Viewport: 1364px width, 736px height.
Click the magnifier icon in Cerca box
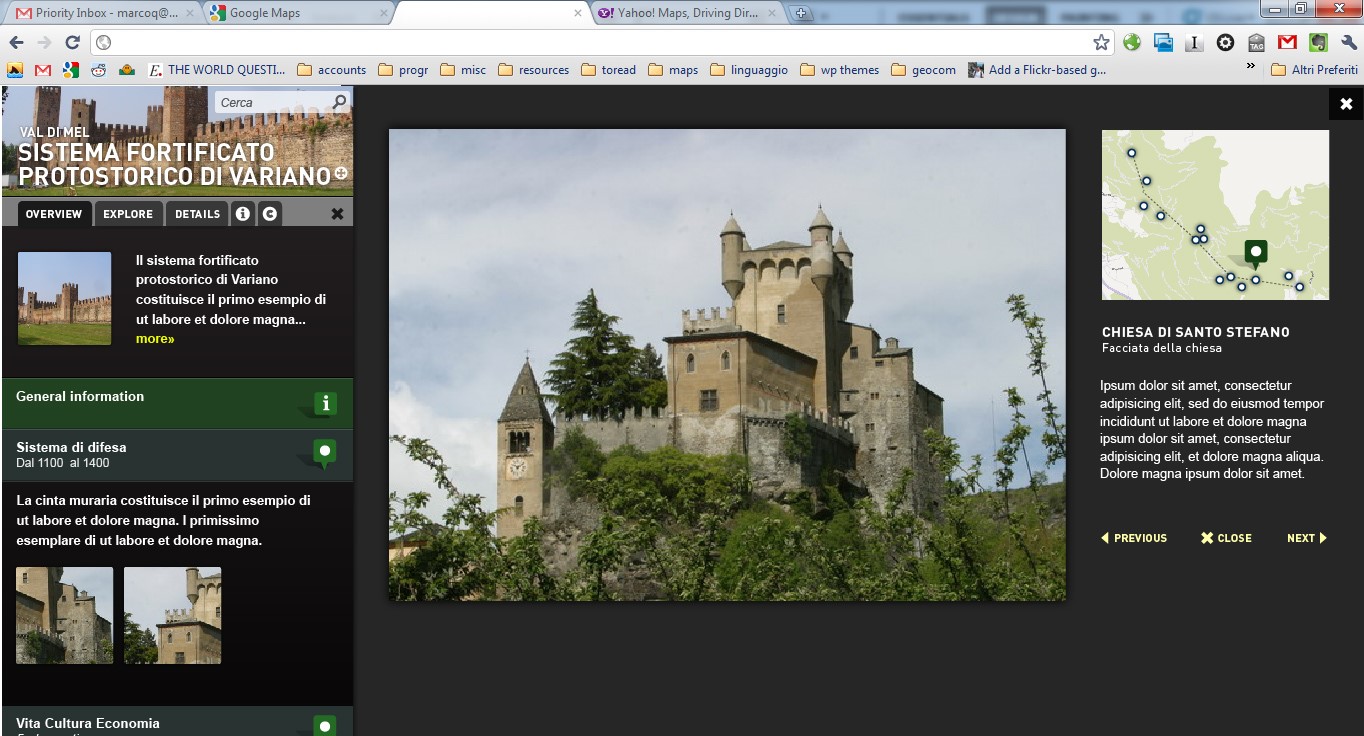point(339,102)
